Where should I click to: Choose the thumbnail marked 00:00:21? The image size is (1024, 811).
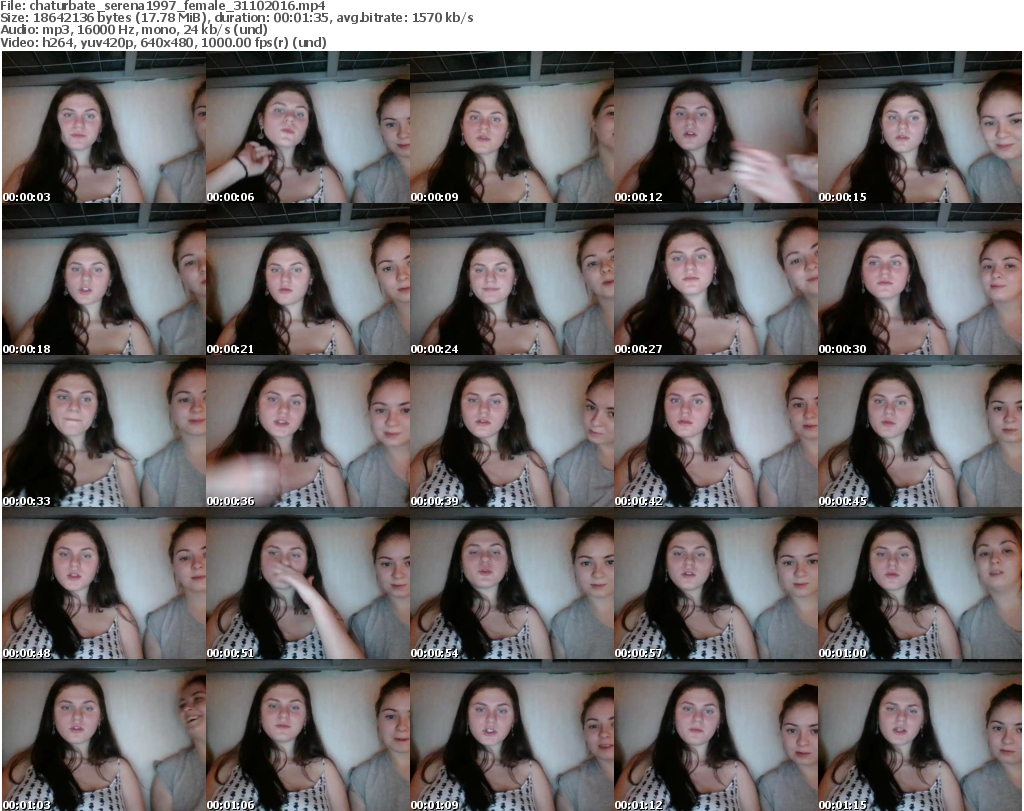[x=308, y=279]
